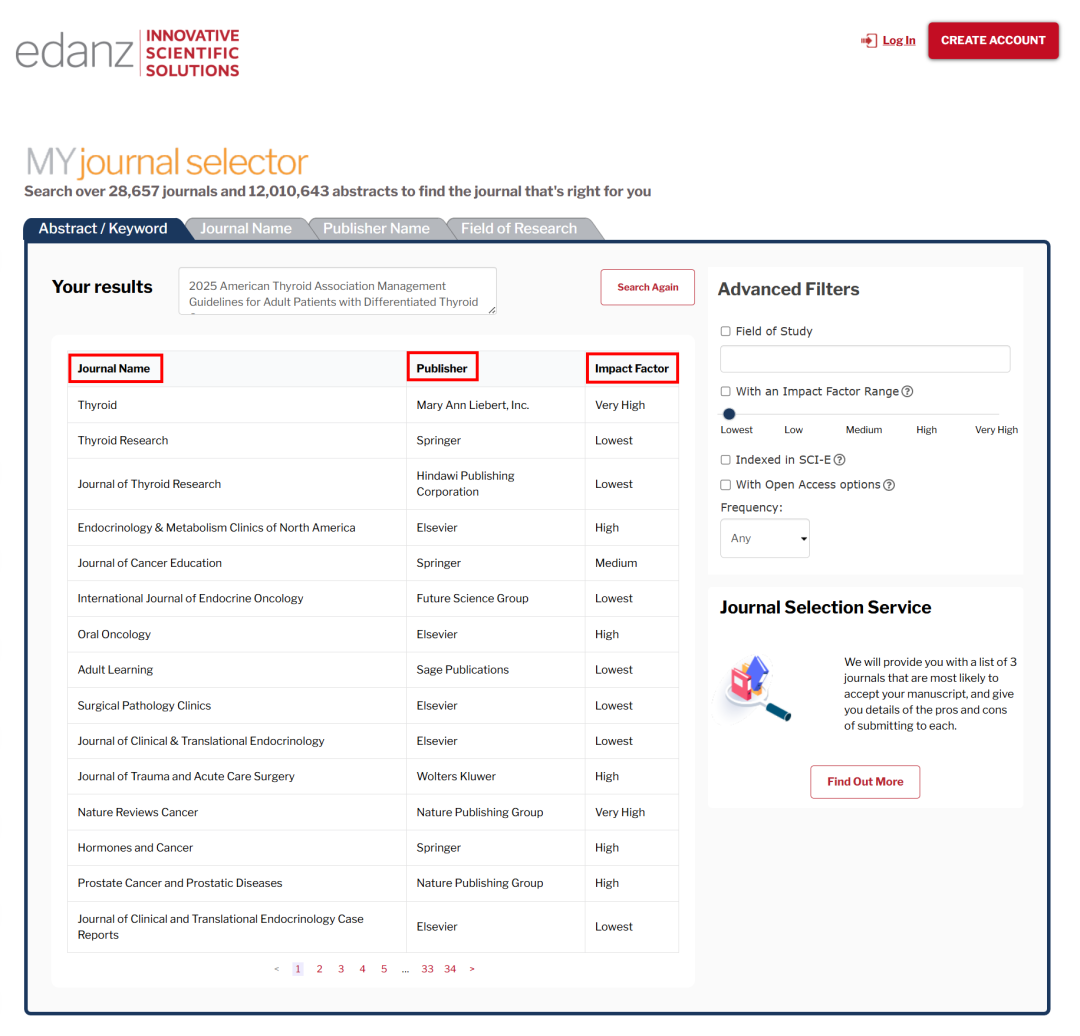Click the Create Account button
The height and width of the screenshot is (1036, 1080).
992,41
